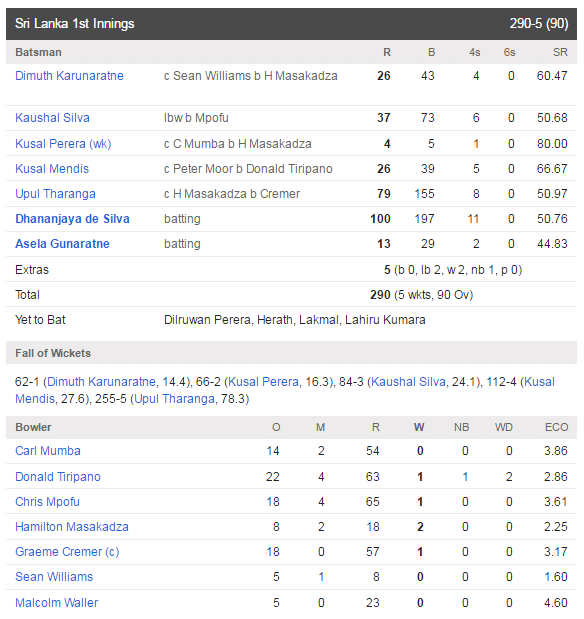Open Upul Tharanga link in Fall of Wickets
This screenshot has height=619, width=584.
click(x=175, y=399)
